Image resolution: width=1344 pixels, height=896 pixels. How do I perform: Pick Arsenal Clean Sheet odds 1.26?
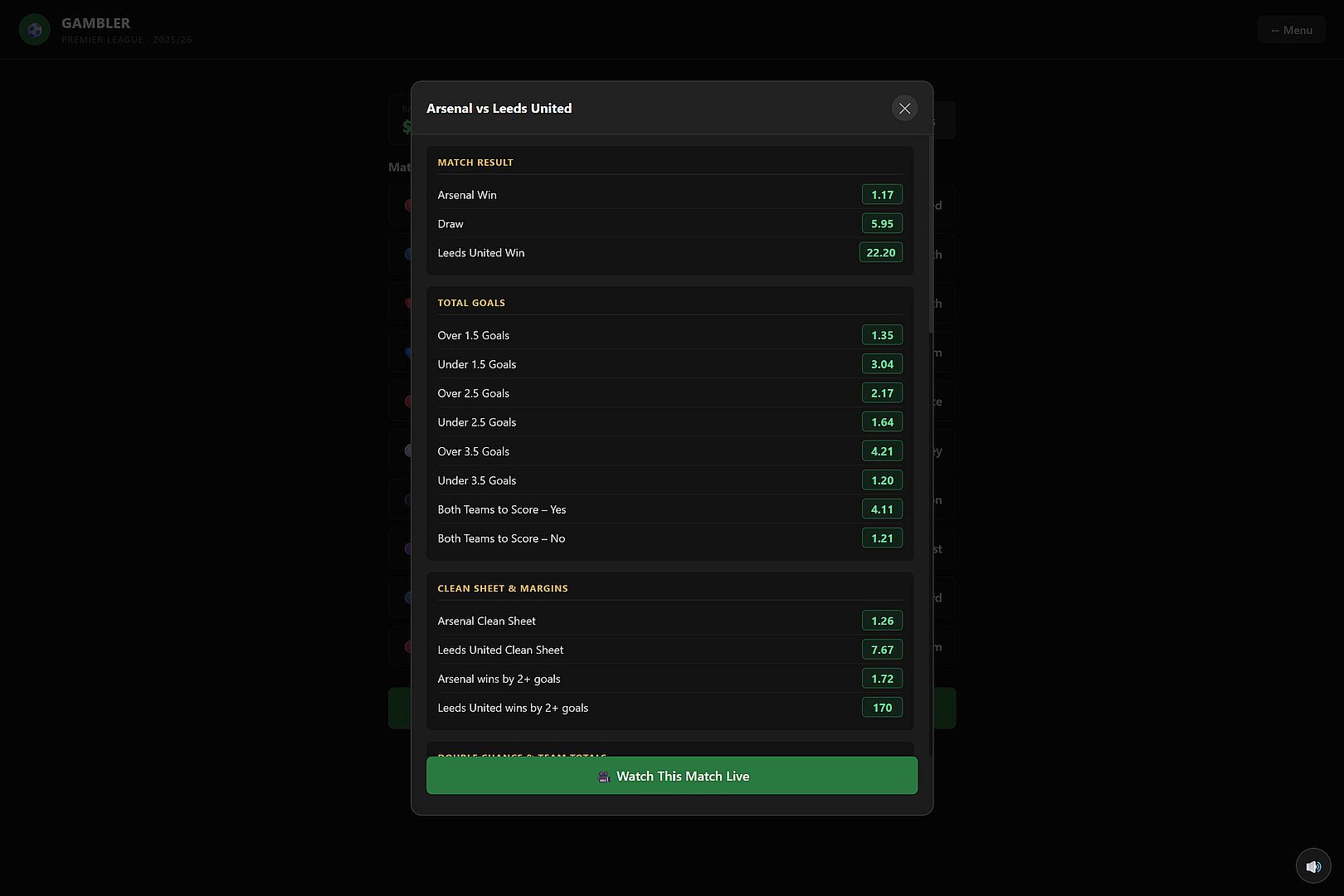(x=882, y=621)
